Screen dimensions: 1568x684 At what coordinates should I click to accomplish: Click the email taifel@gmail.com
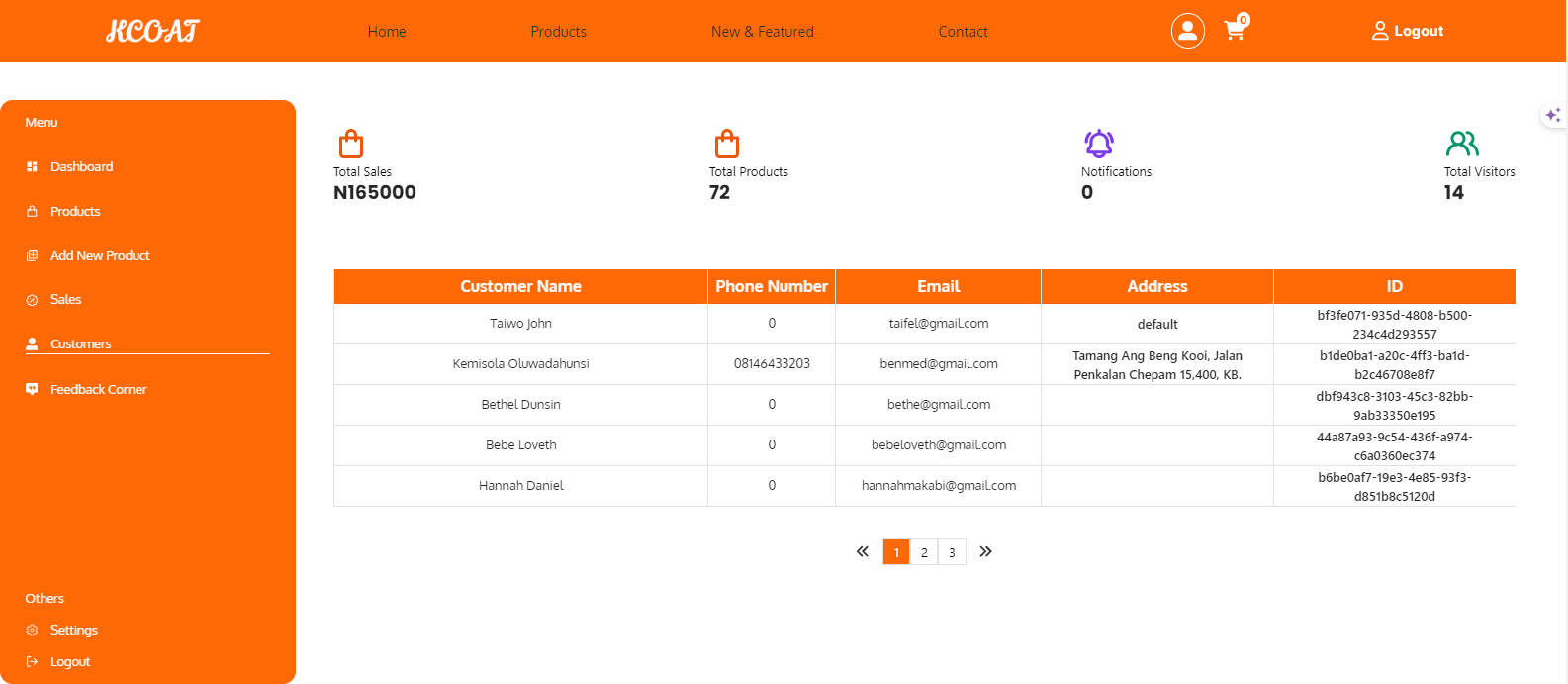(939, 324)
